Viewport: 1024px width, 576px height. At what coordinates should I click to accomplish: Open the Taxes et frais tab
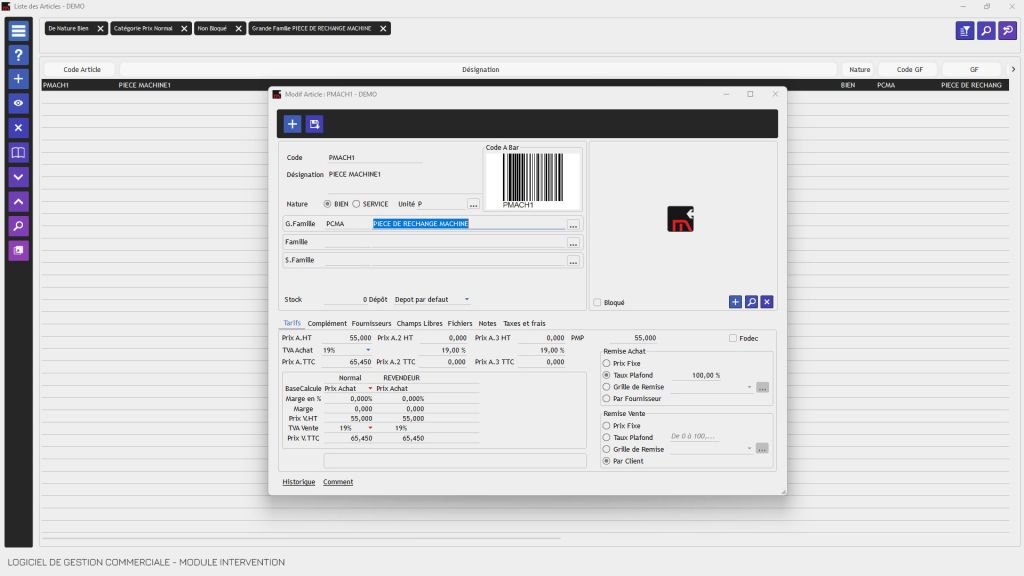point(524,324)
